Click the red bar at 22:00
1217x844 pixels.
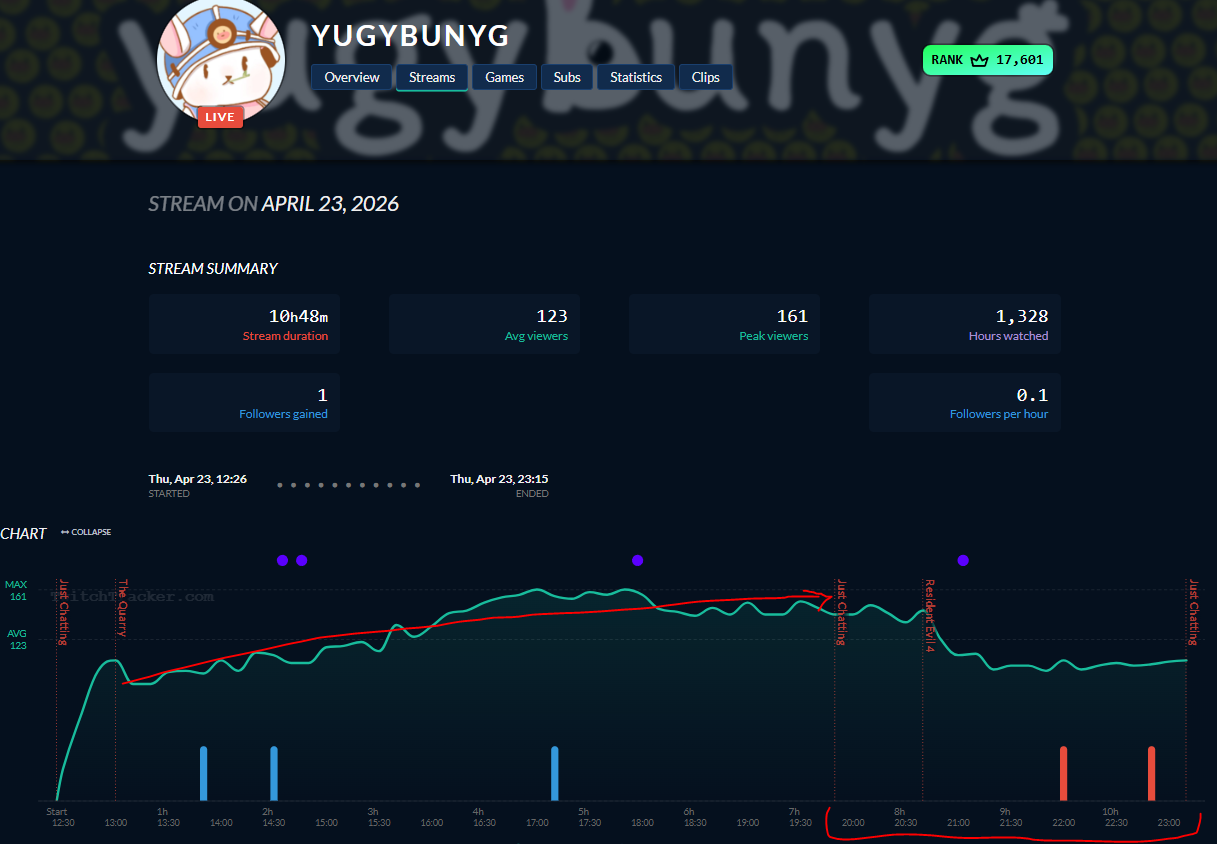click(x=1063, y=773)
